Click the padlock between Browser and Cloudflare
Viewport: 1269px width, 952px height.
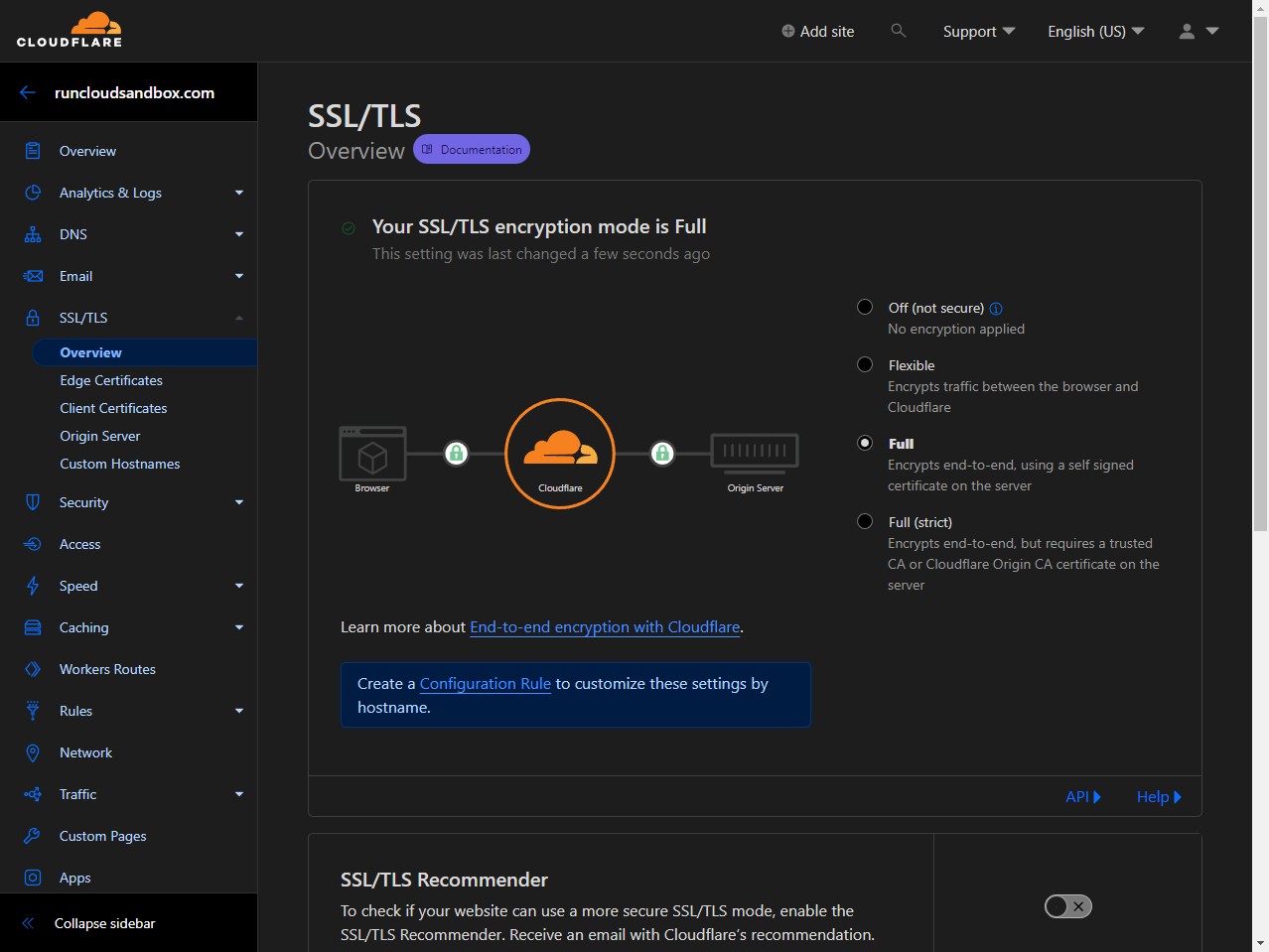point(456,453)
